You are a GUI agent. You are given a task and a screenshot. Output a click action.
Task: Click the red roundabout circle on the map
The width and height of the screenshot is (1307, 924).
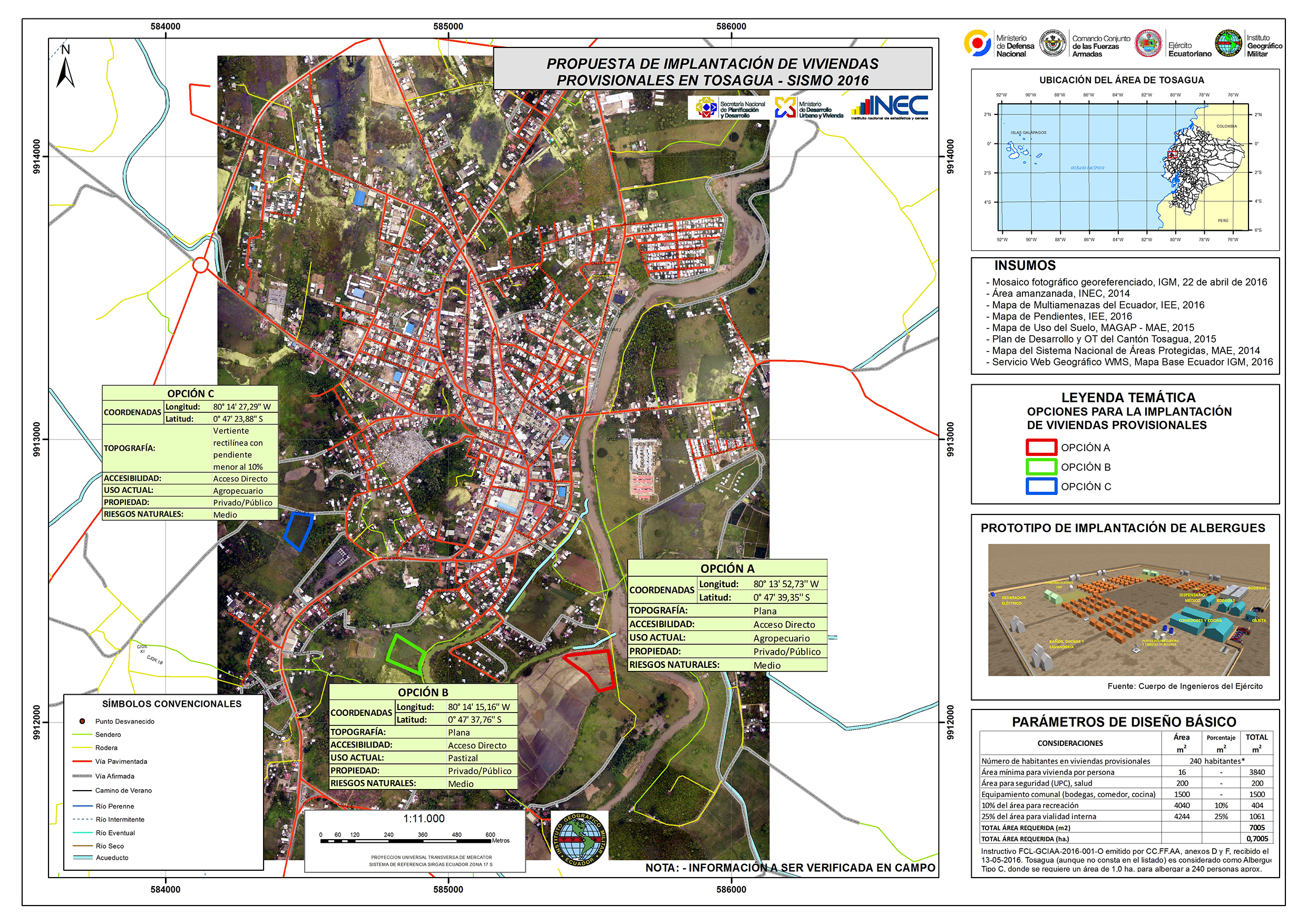[200, 265]
